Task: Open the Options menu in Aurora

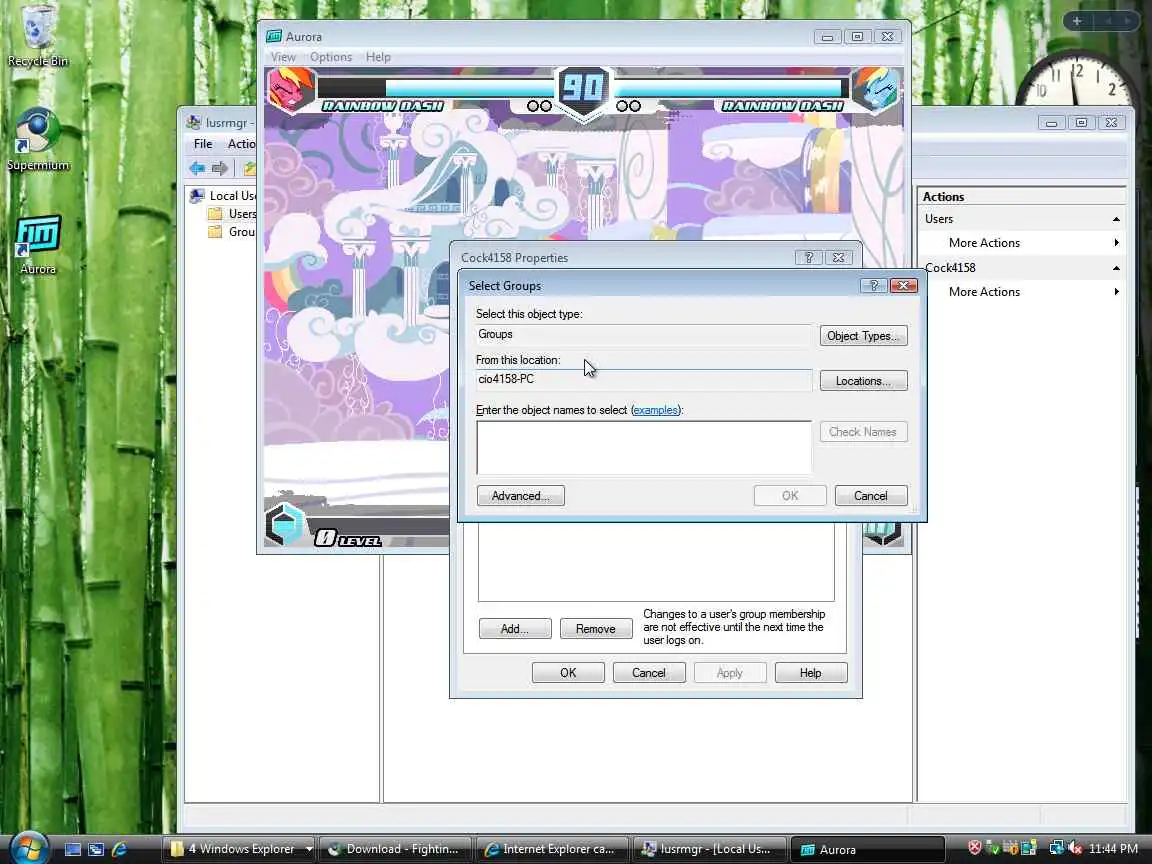Action: 331,57
